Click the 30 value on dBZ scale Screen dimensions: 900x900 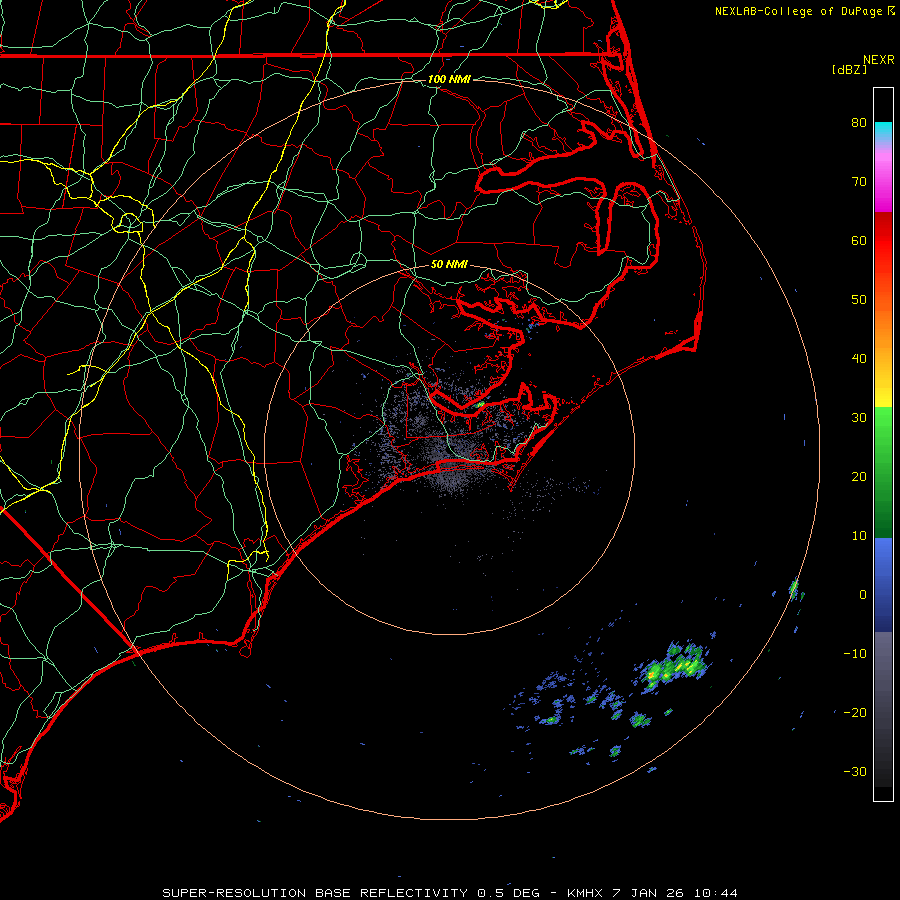click(859, 418)
